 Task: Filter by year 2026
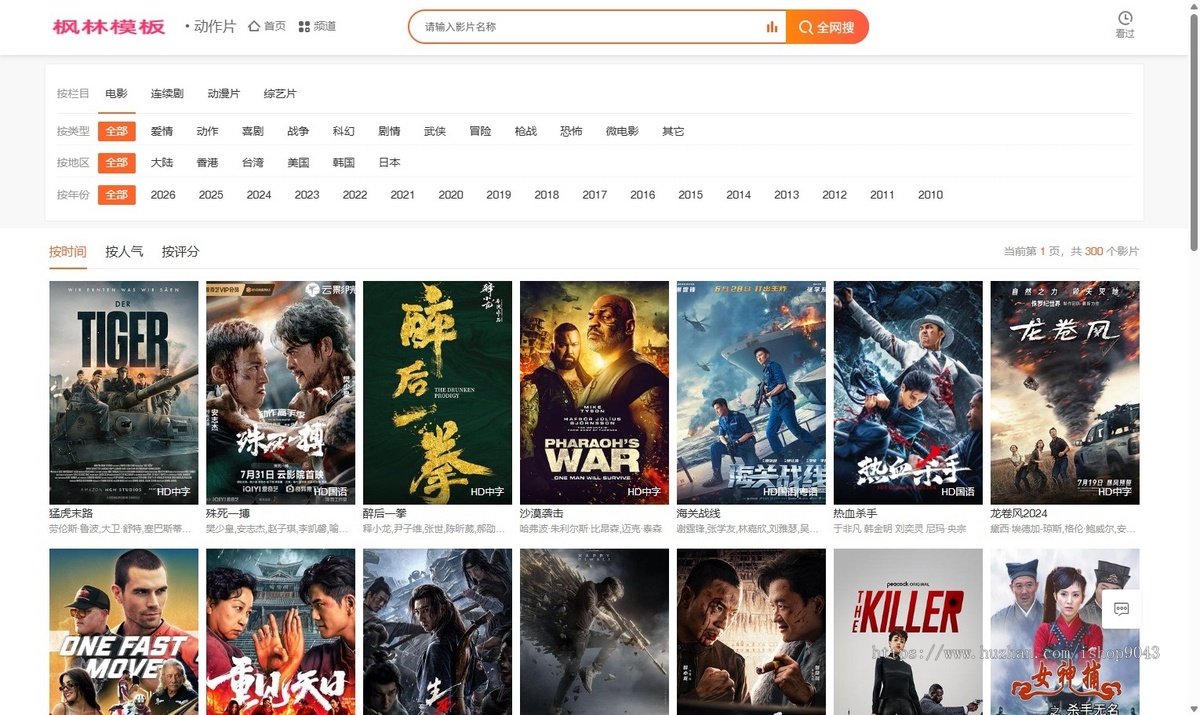coord(163,194)
